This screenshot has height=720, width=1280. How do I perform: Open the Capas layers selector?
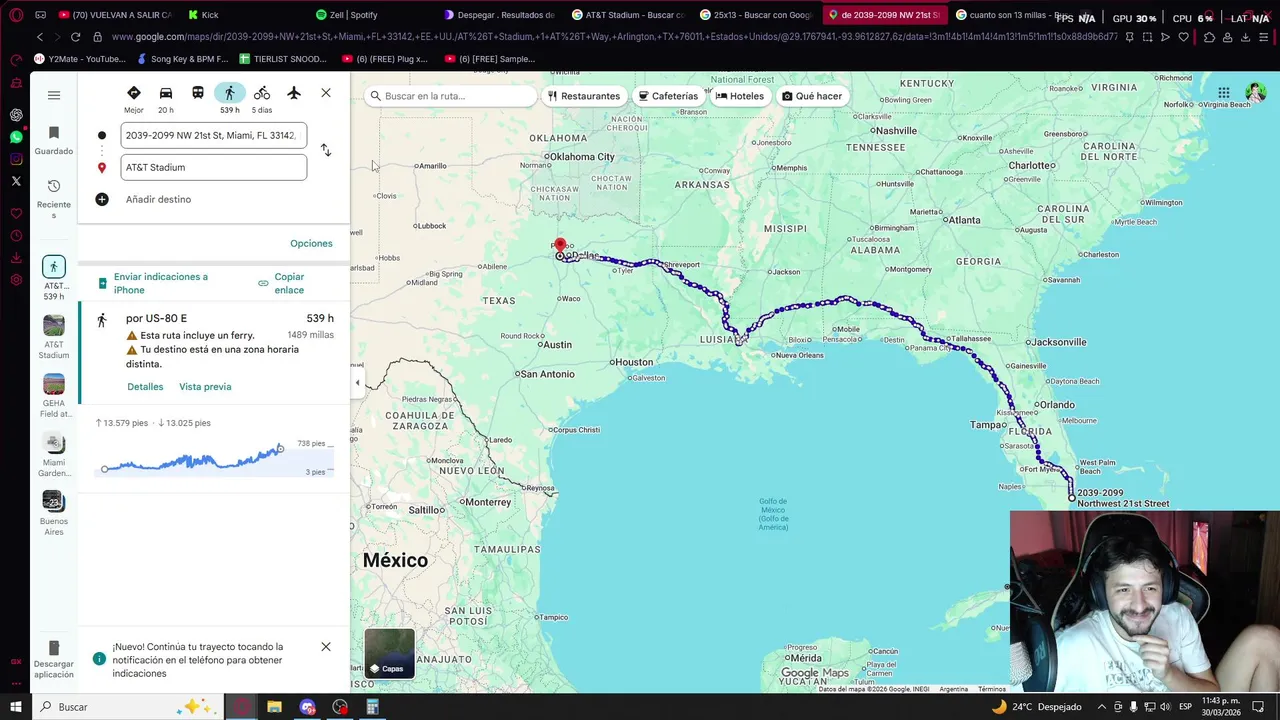tap(390, 654)
